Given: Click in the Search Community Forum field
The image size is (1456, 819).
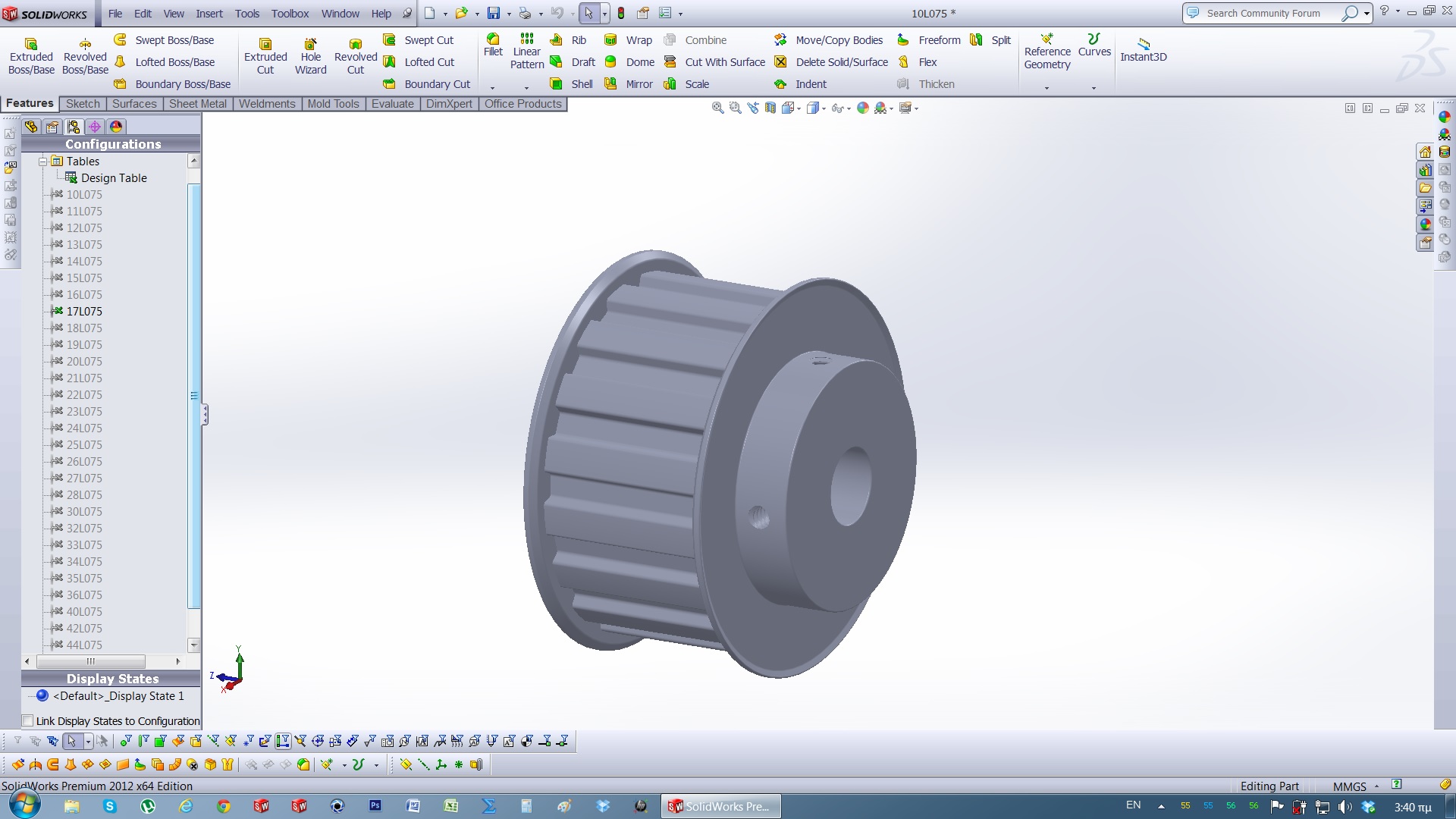Looking at the screenshot, I should point(1263,14).
